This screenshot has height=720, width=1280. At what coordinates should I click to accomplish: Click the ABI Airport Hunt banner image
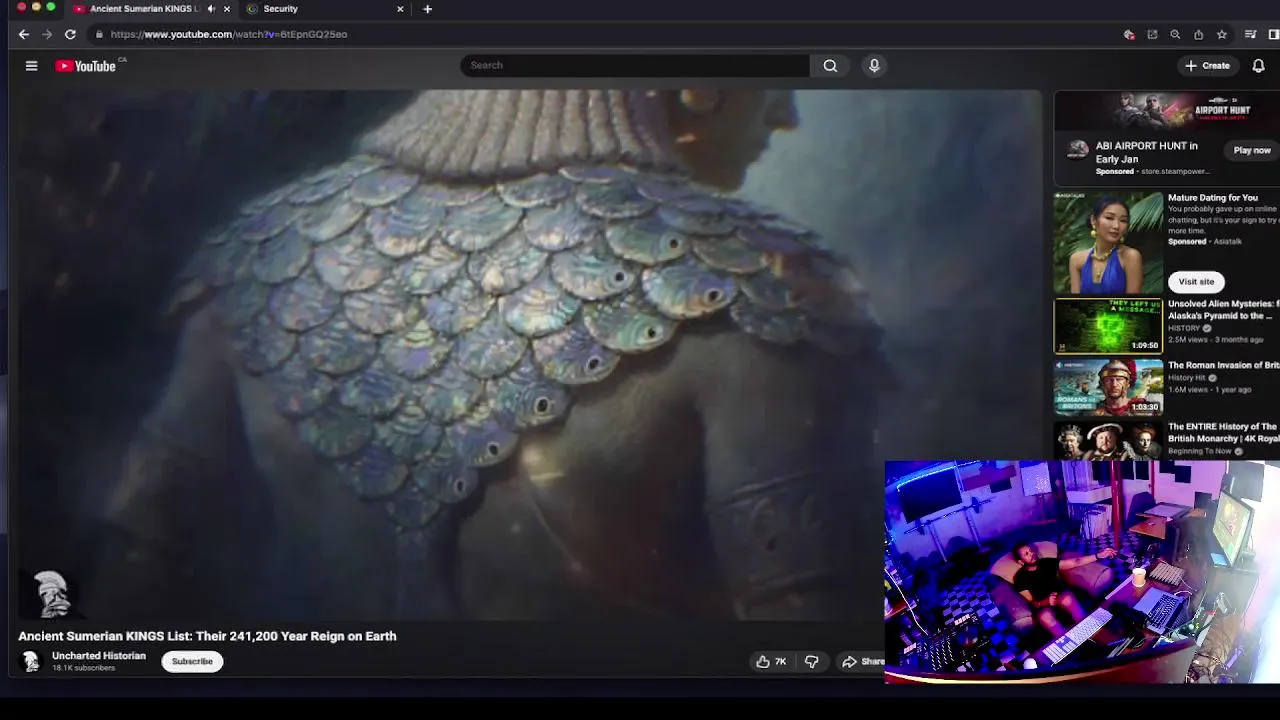[1167, 110]
